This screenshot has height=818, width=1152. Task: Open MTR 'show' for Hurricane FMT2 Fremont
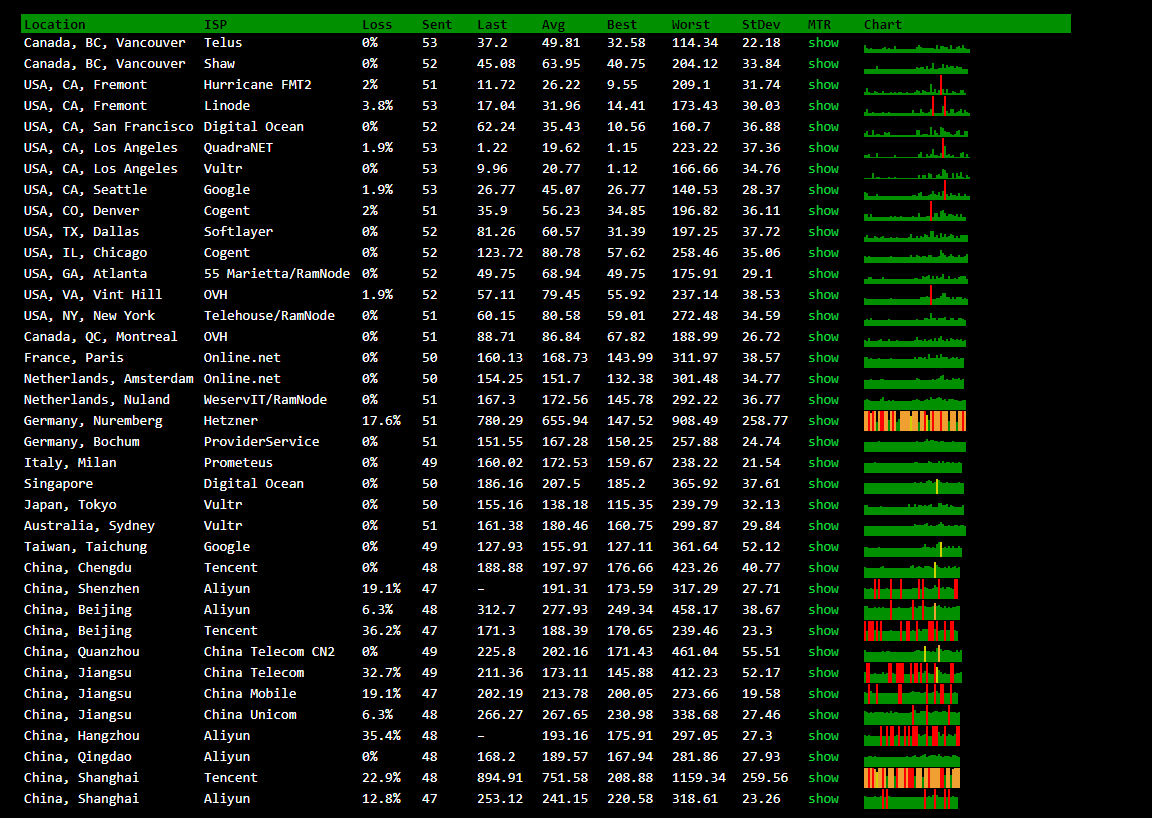823,85
